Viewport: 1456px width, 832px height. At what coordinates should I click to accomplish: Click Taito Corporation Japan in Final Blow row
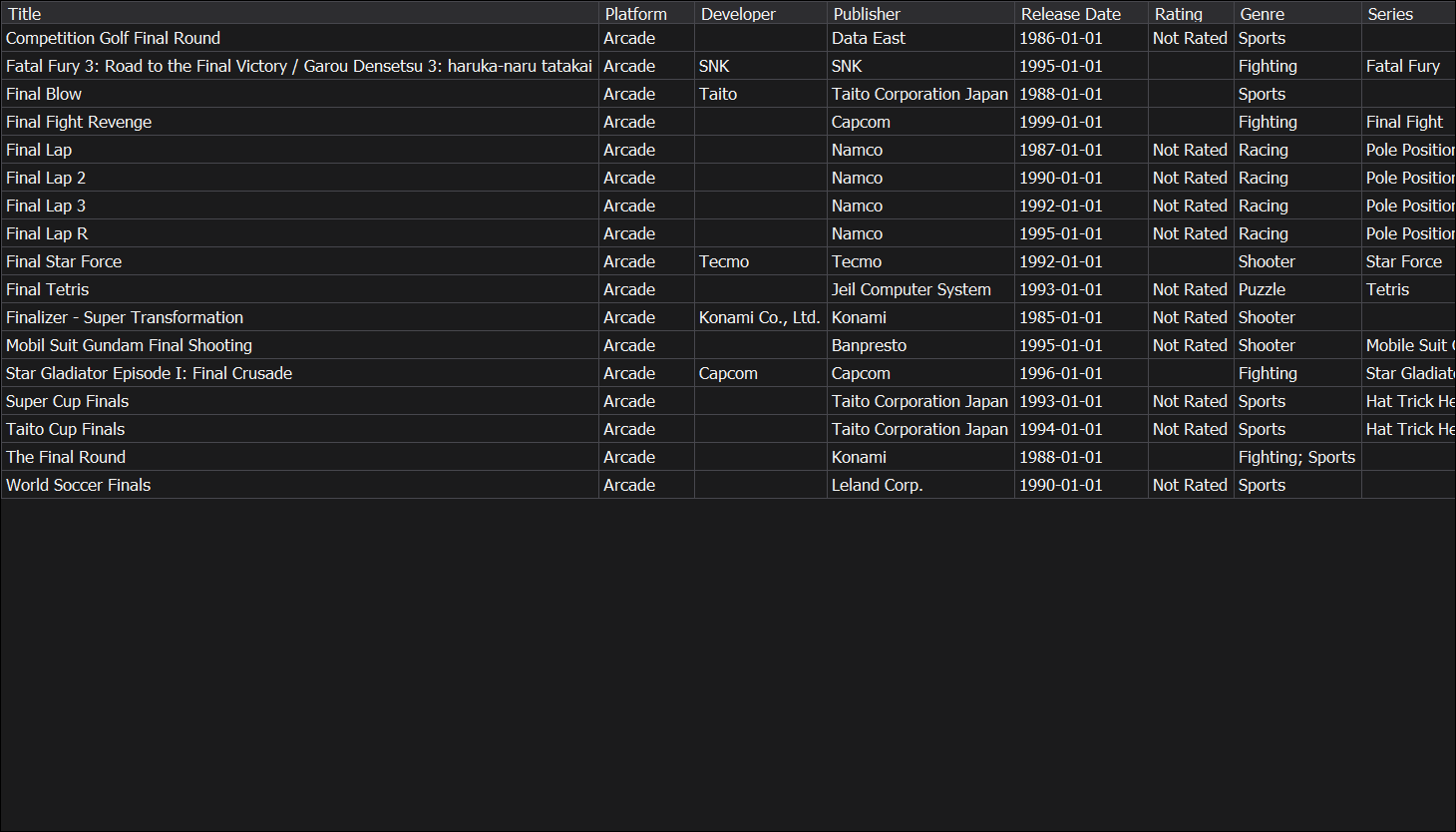coord(919,94)
